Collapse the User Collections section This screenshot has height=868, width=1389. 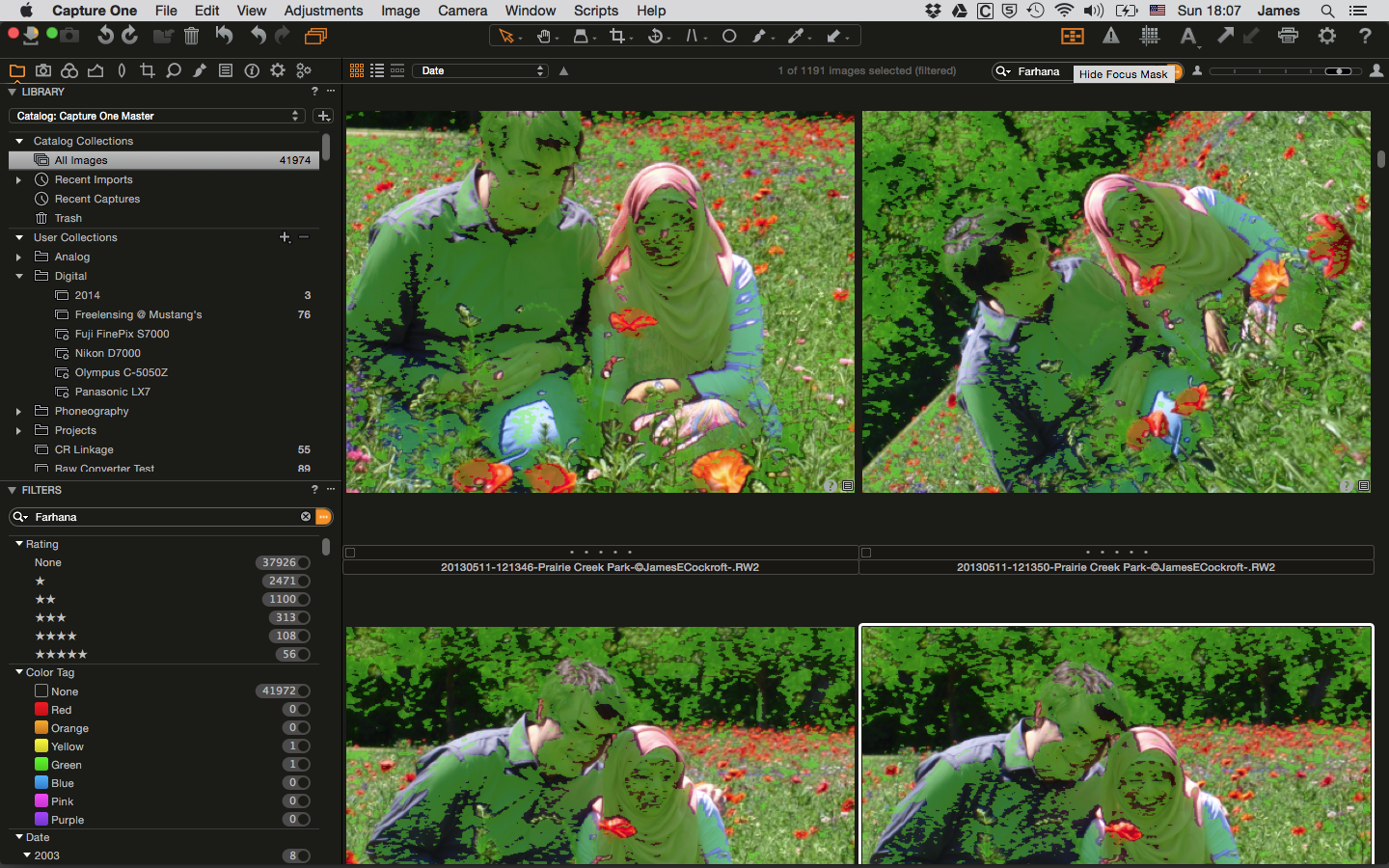19,237
